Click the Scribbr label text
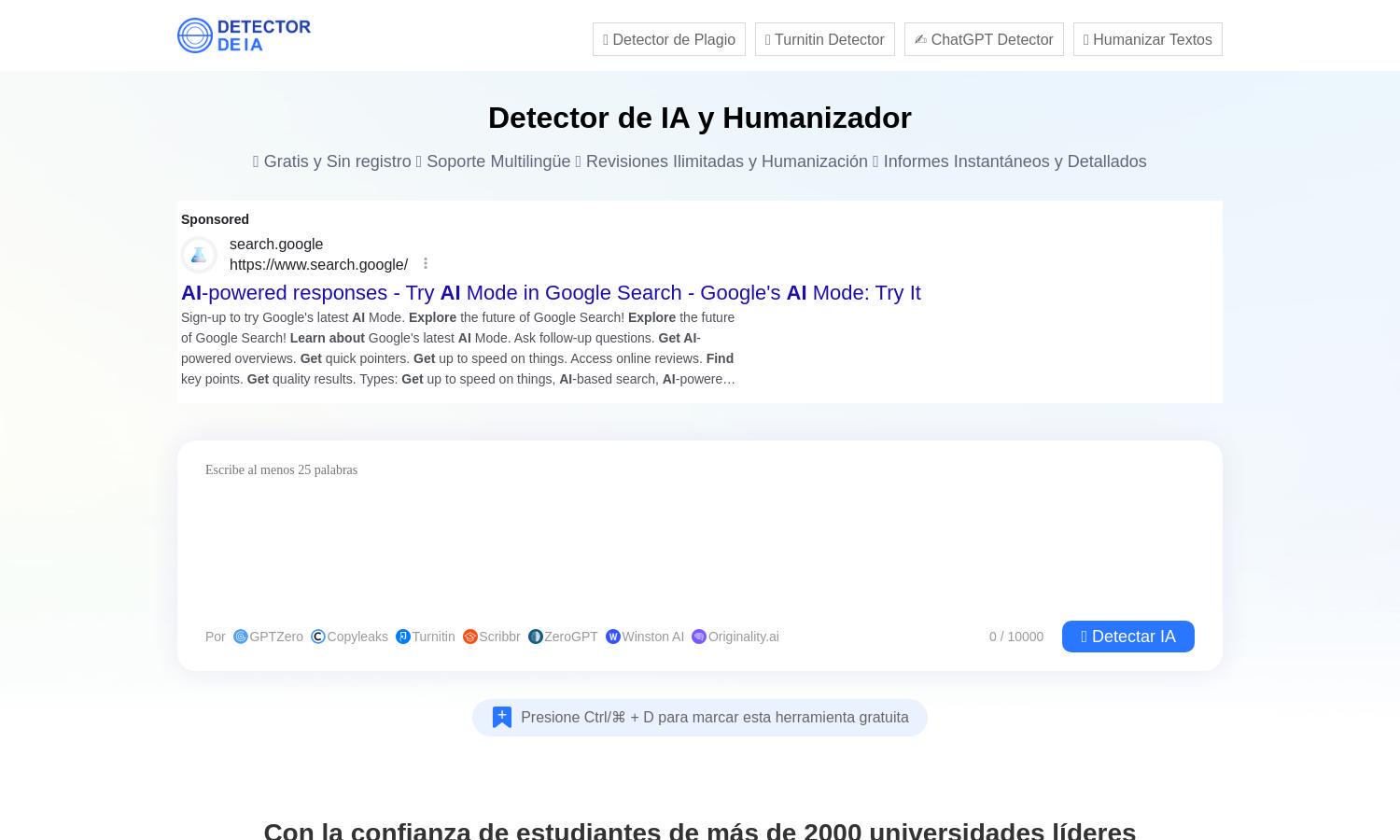This screenshot has height=840, width=1400. (x=499, y=637)
